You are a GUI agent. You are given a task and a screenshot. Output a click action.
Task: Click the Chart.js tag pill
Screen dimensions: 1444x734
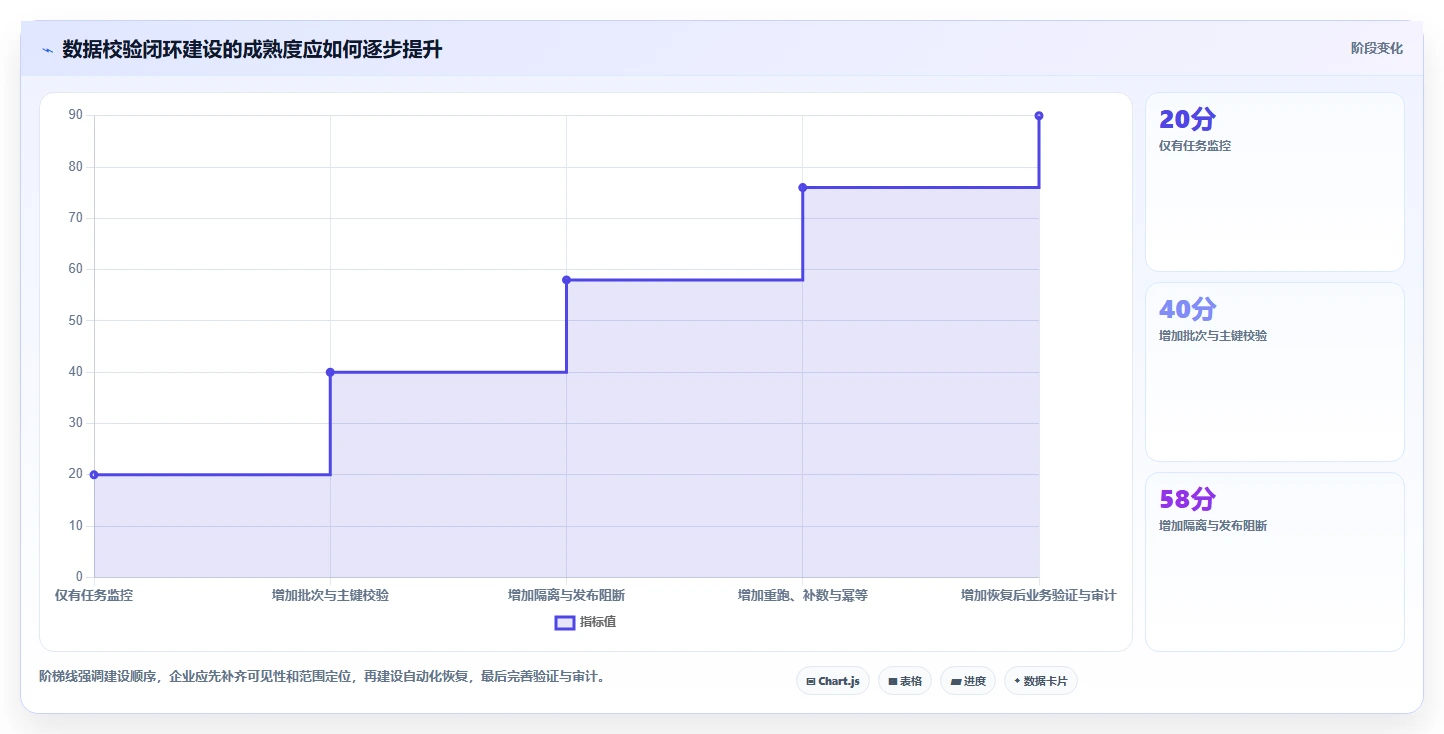tap(833, 681)
